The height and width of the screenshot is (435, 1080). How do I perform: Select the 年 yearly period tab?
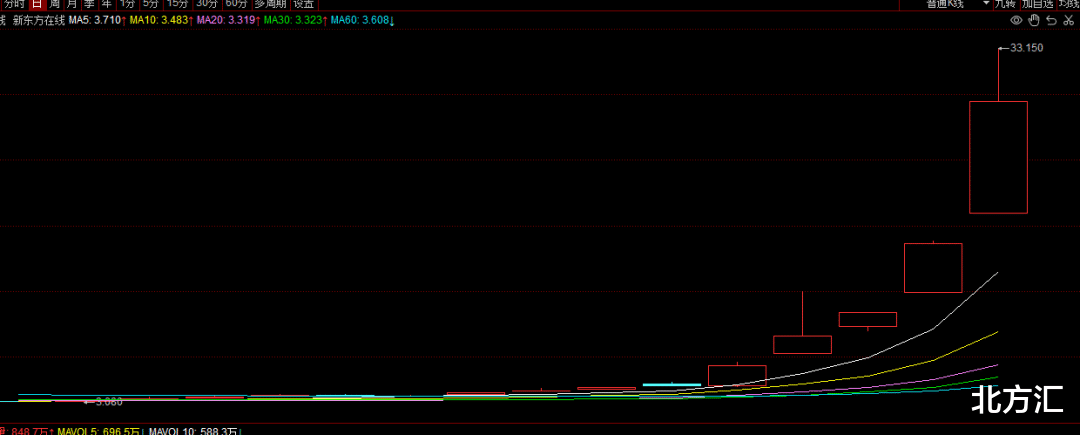pyautogui.click(x=106, y=3)
